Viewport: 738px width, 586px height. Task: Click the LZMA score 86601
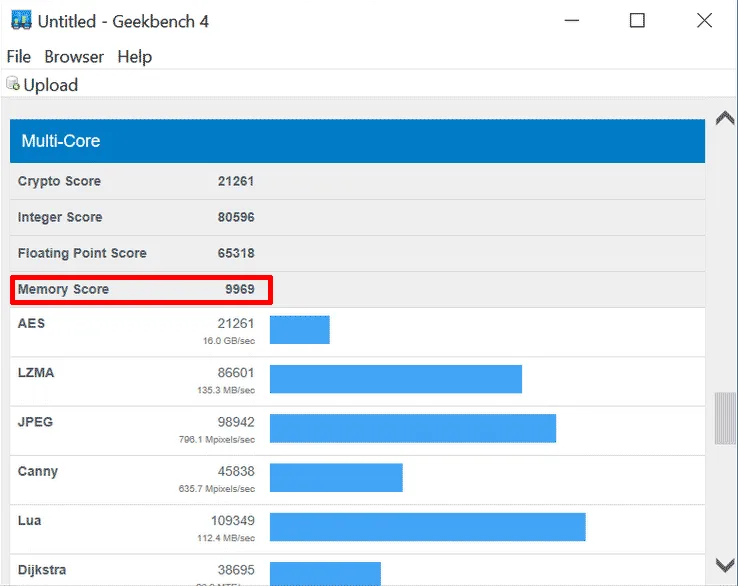click(x=236, y=373)
